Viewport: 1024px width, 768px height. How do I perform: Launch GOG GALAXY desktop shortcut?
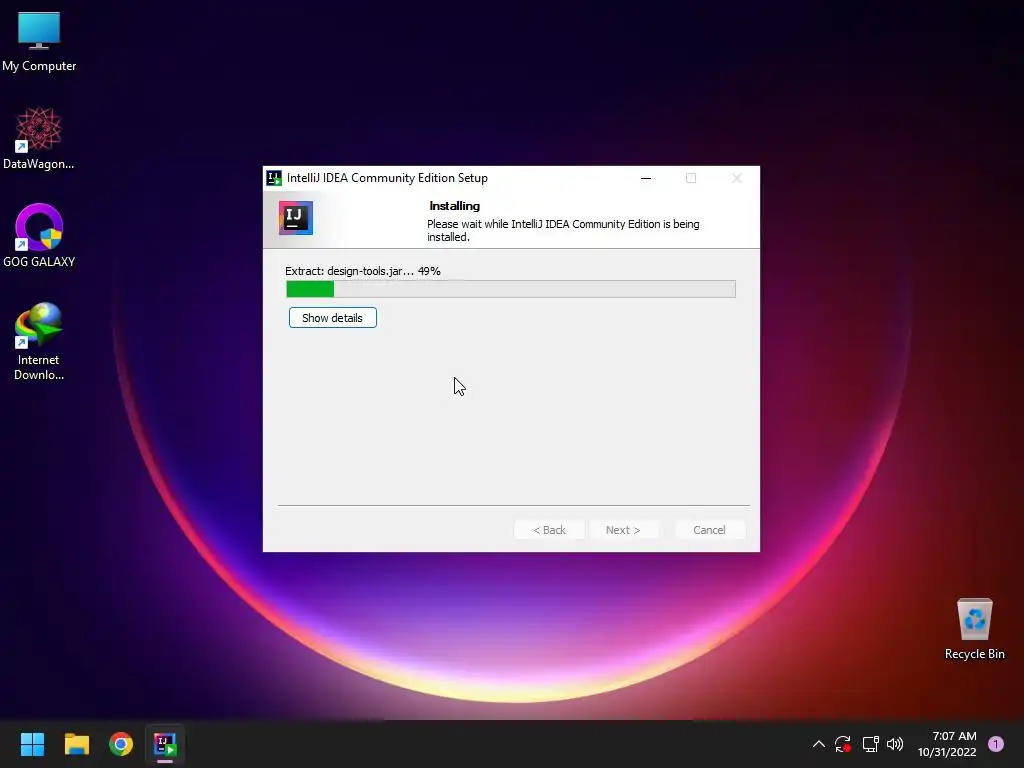click(x=39, y=236)
